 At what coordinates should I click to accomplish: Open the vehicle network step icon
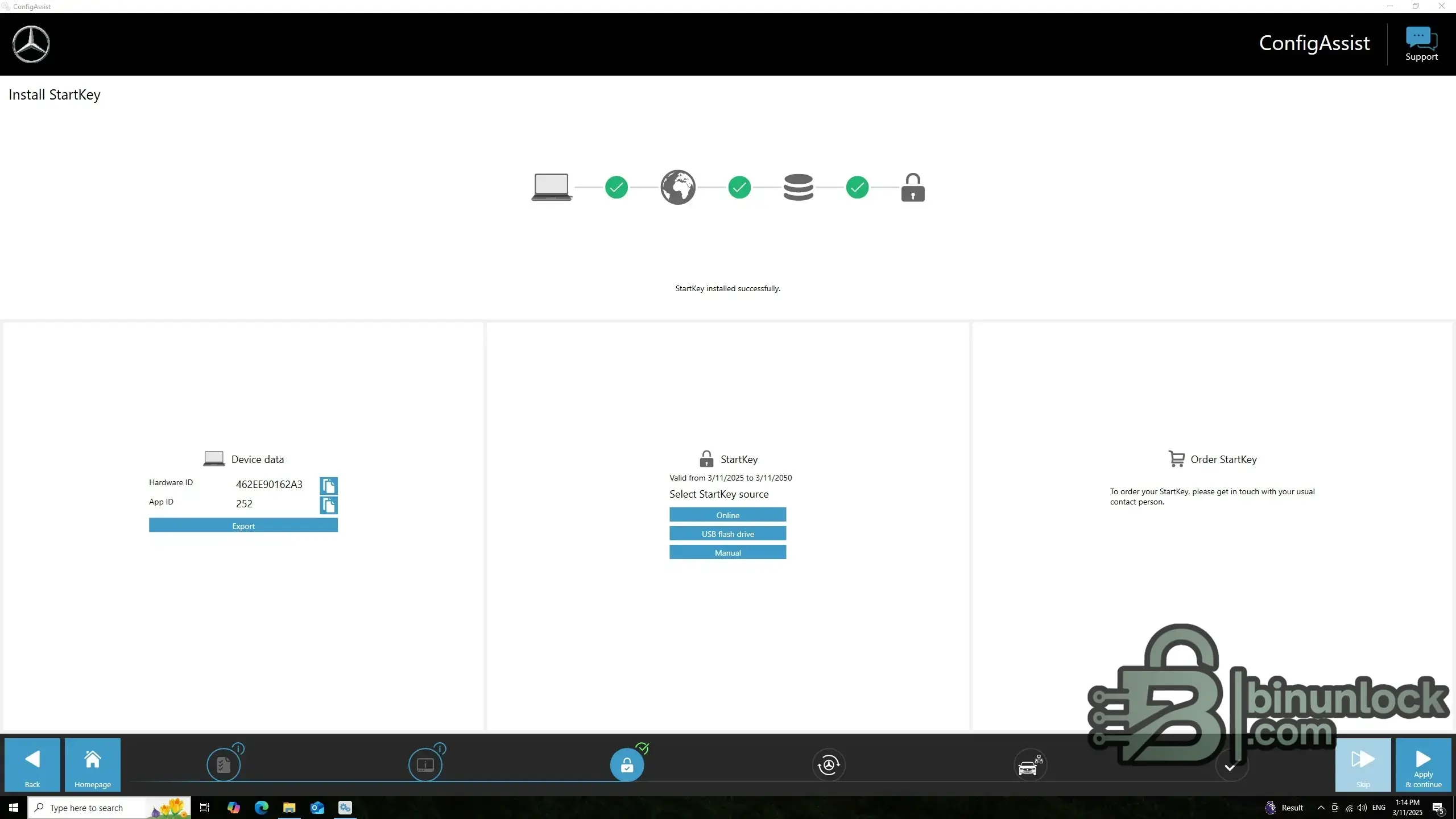1030,764
